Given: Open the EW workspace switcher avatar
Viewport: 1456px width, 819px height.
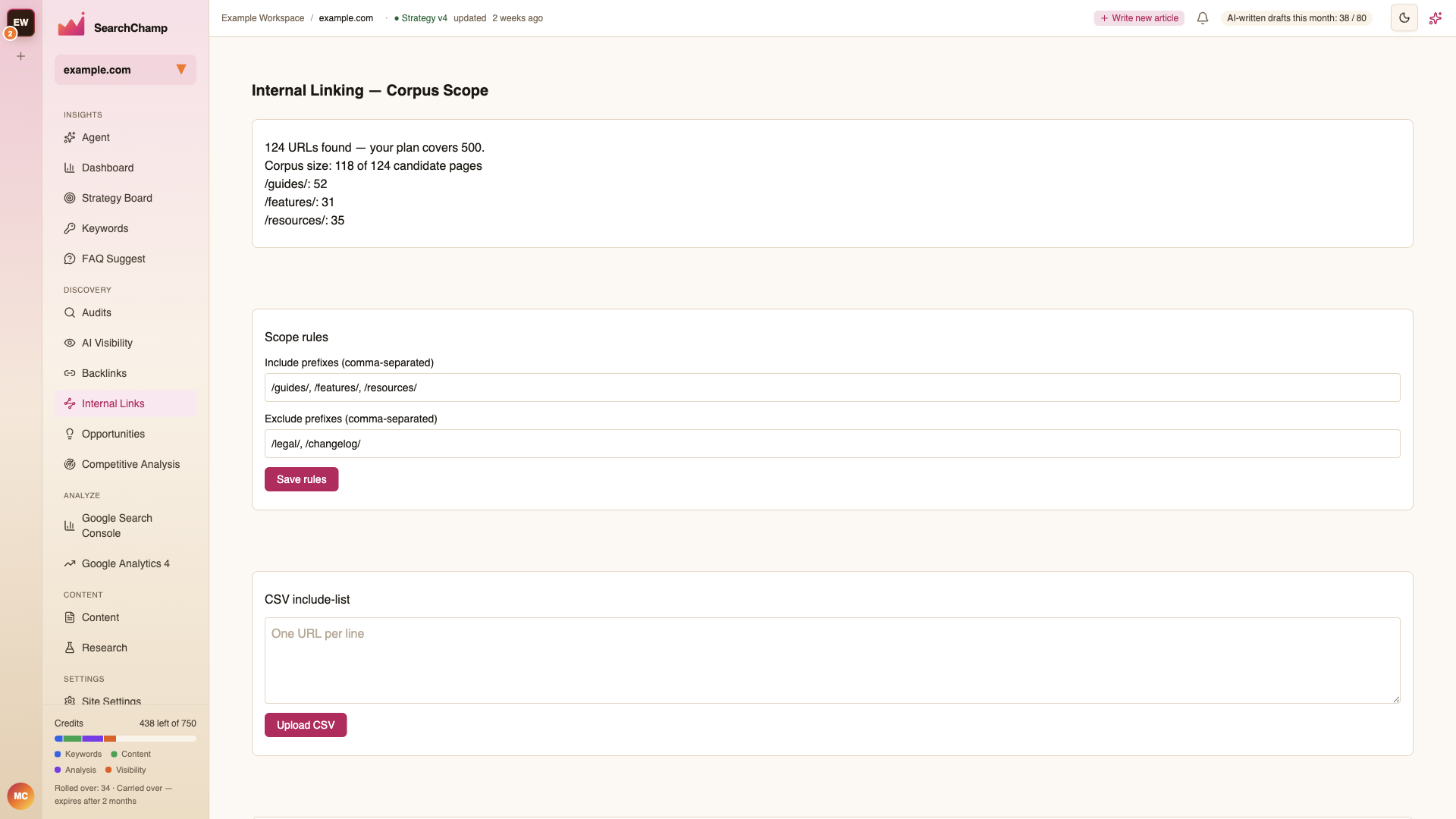Looking at the screenshot, I should tap(20, 23).
